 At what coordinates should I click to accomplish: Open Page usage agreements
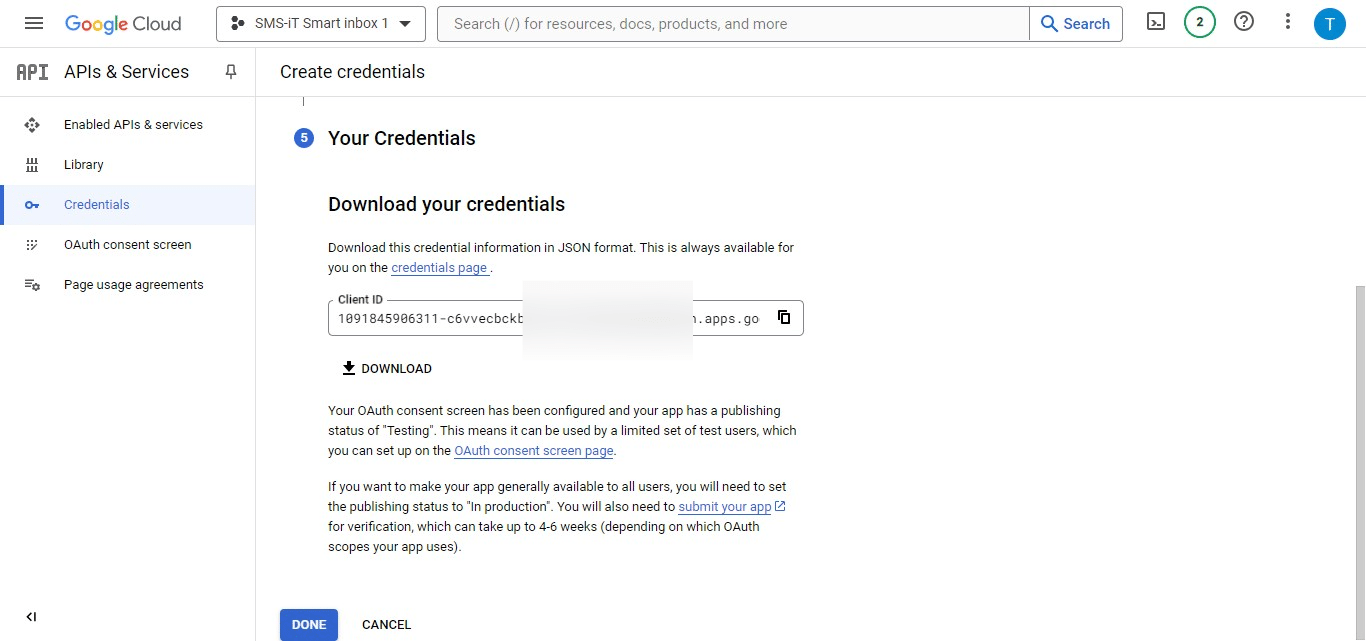pos(133,285)
